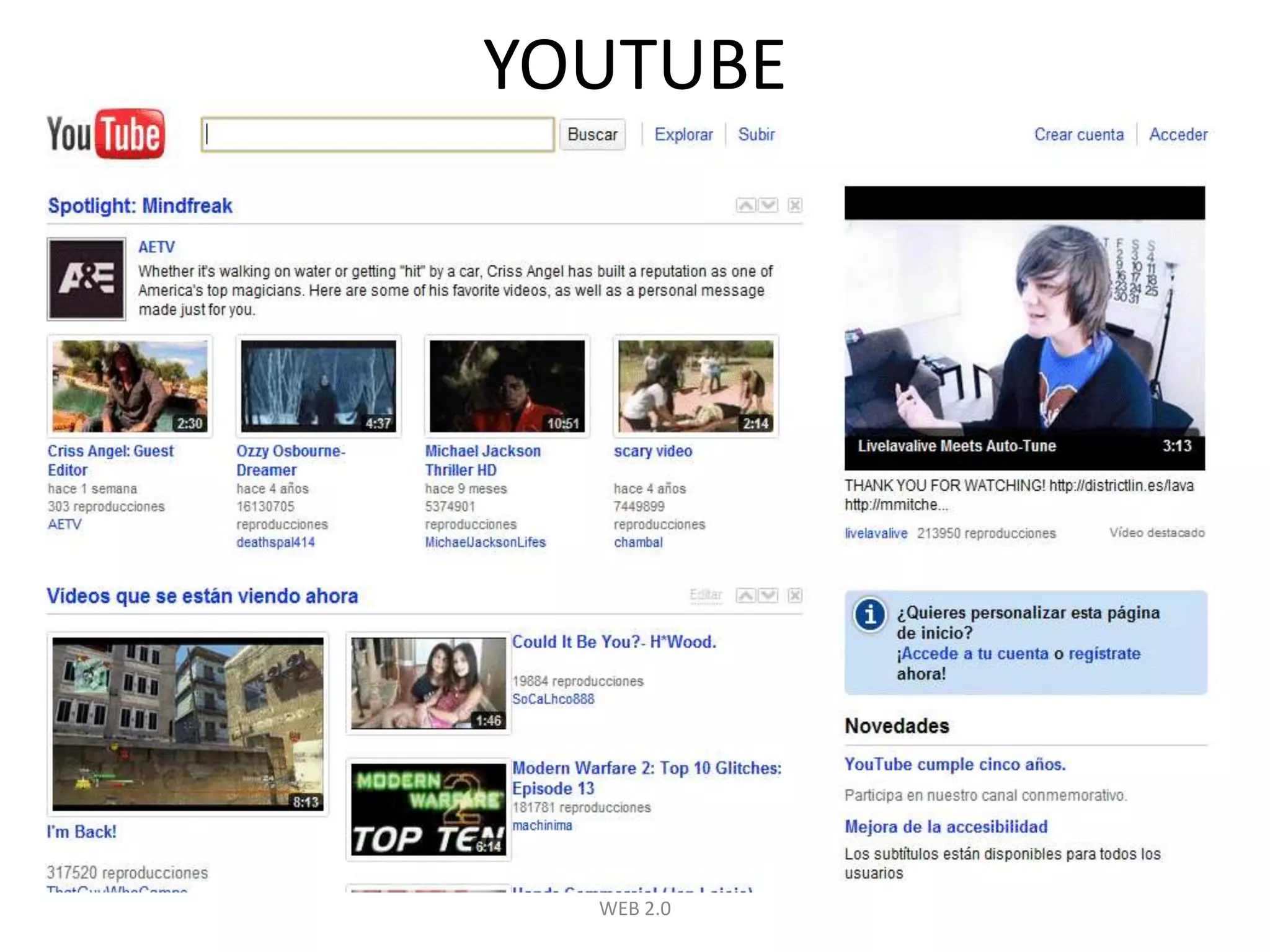Image resolution: width=1270 pixels, height=952 pixels.
Task: Open 'YouTube cumple cinco años.' link
Action: tap(955, 765)
